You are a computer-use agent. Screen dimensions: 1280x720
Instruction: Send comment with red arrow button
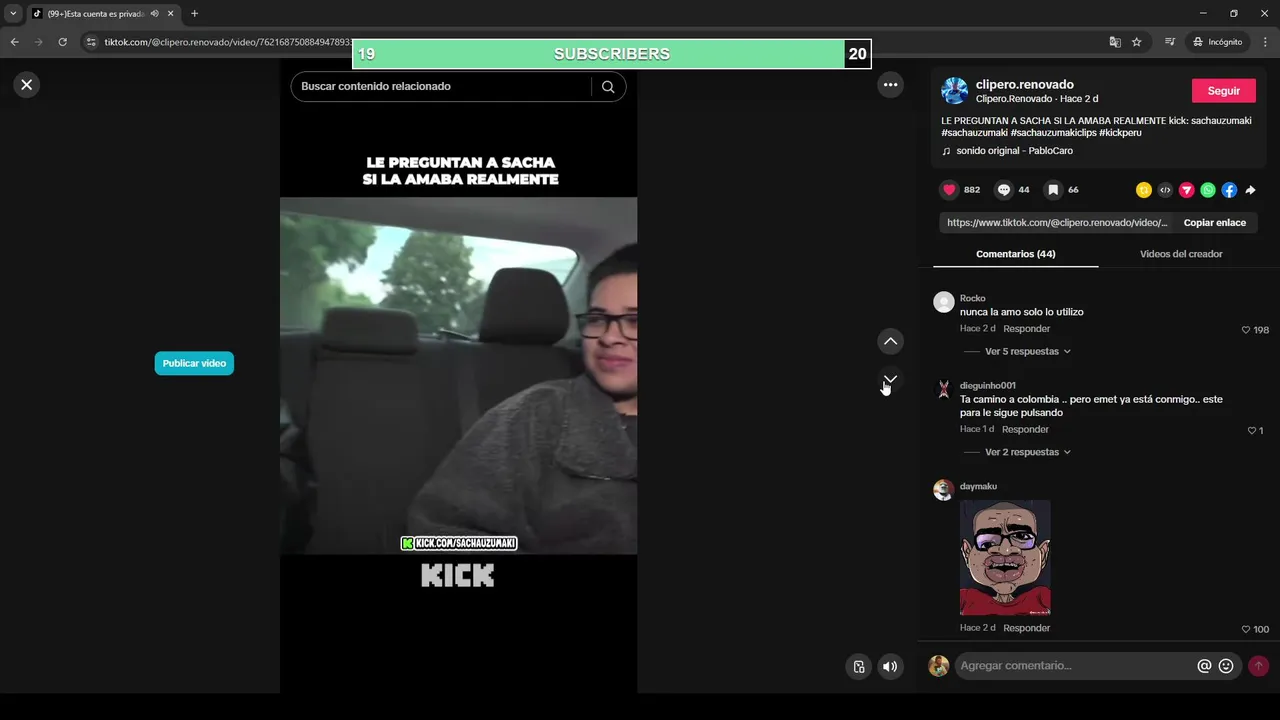(1258, 666)
